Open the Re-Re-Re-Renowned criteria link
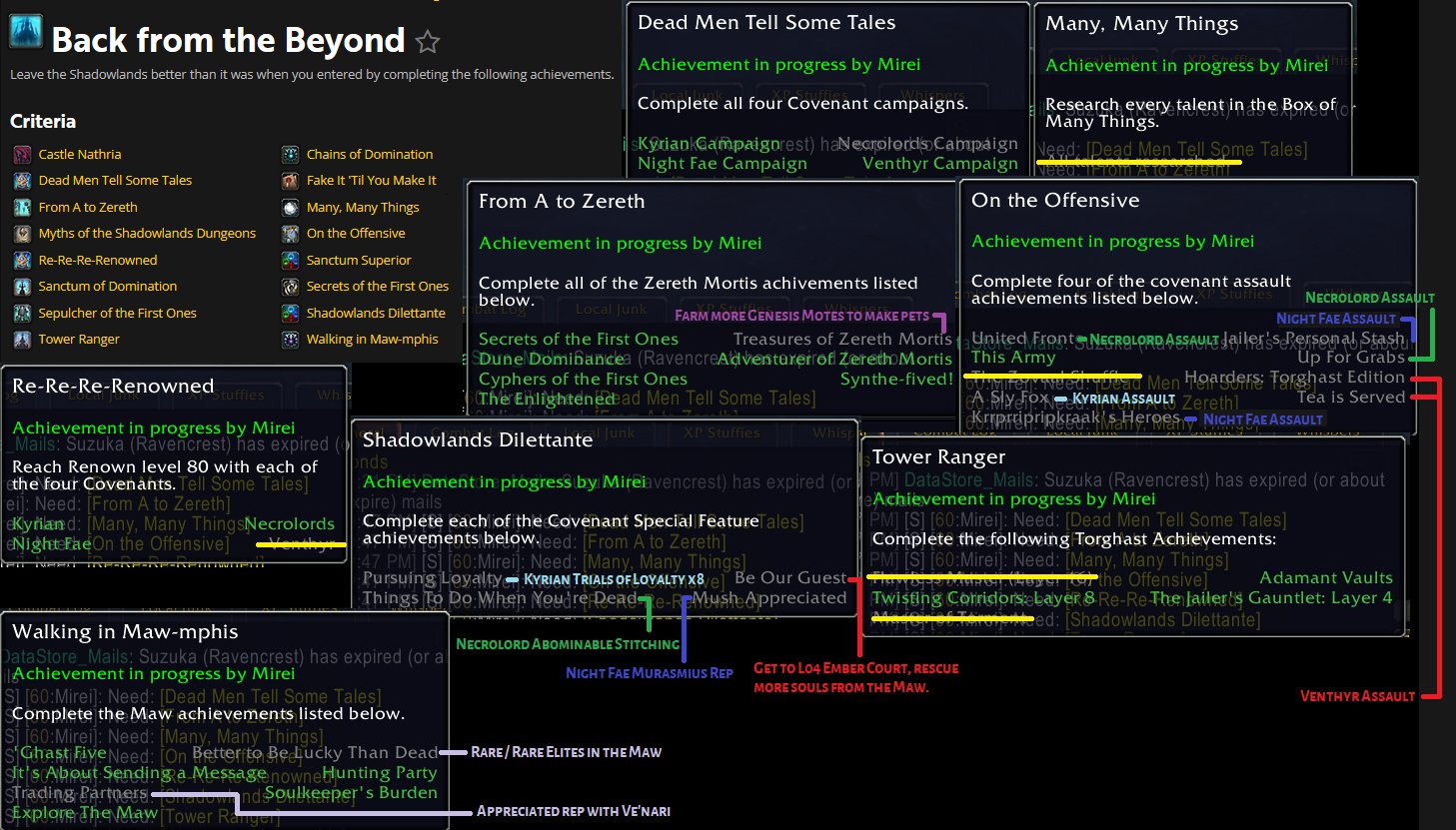This screenshot has width=1456, height=830. coord(98,261)
